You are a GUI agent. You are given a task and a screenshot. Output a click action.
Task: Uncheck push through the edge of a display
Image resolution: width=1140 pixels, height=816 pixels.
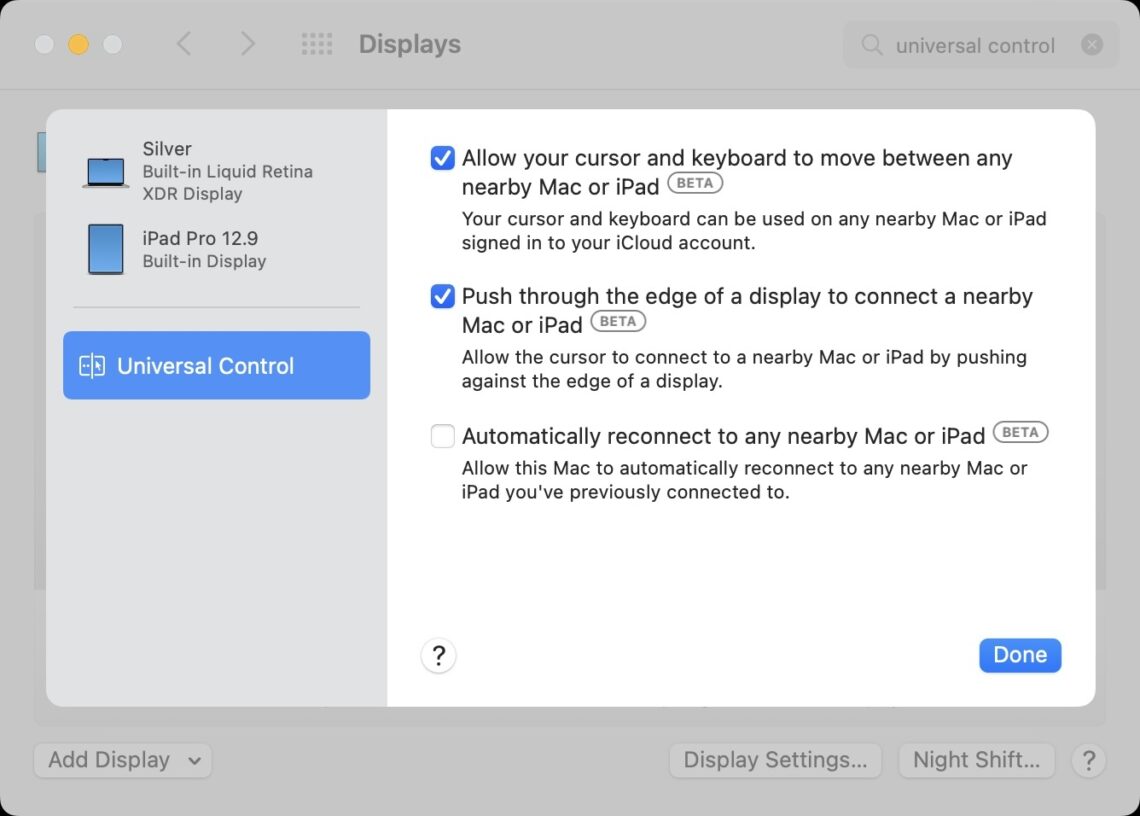click(x=442, y=296)
